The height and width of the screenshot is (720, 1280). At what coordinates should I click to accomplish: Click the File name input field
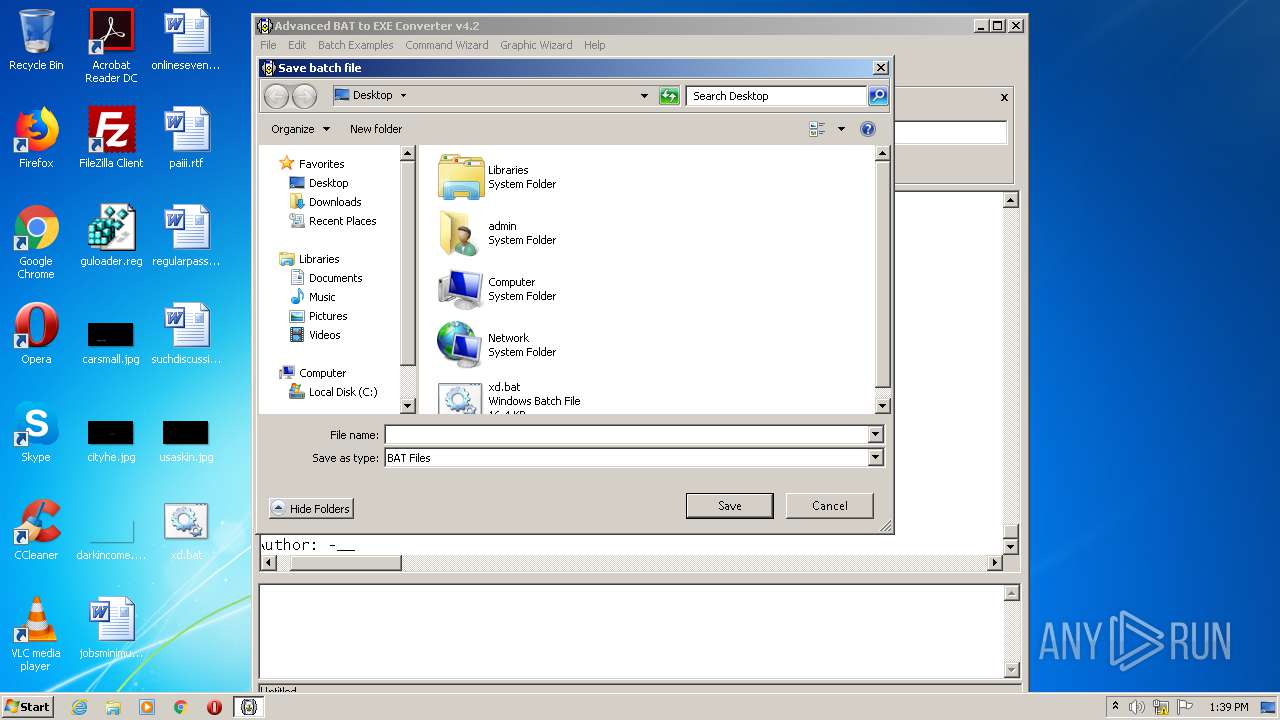(x=626, y=435)
